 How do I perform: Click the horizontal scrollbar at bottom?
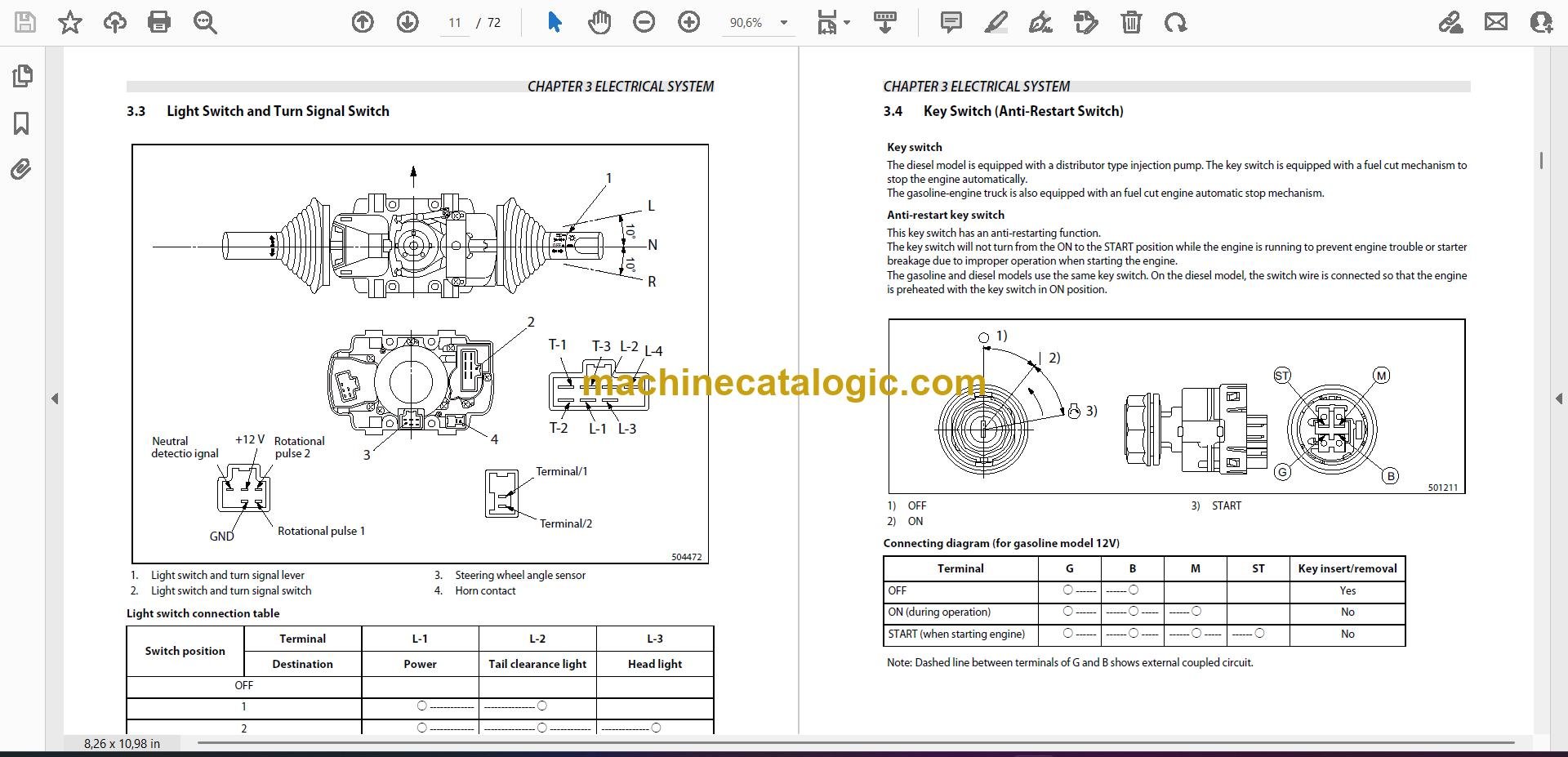[856, 743]
